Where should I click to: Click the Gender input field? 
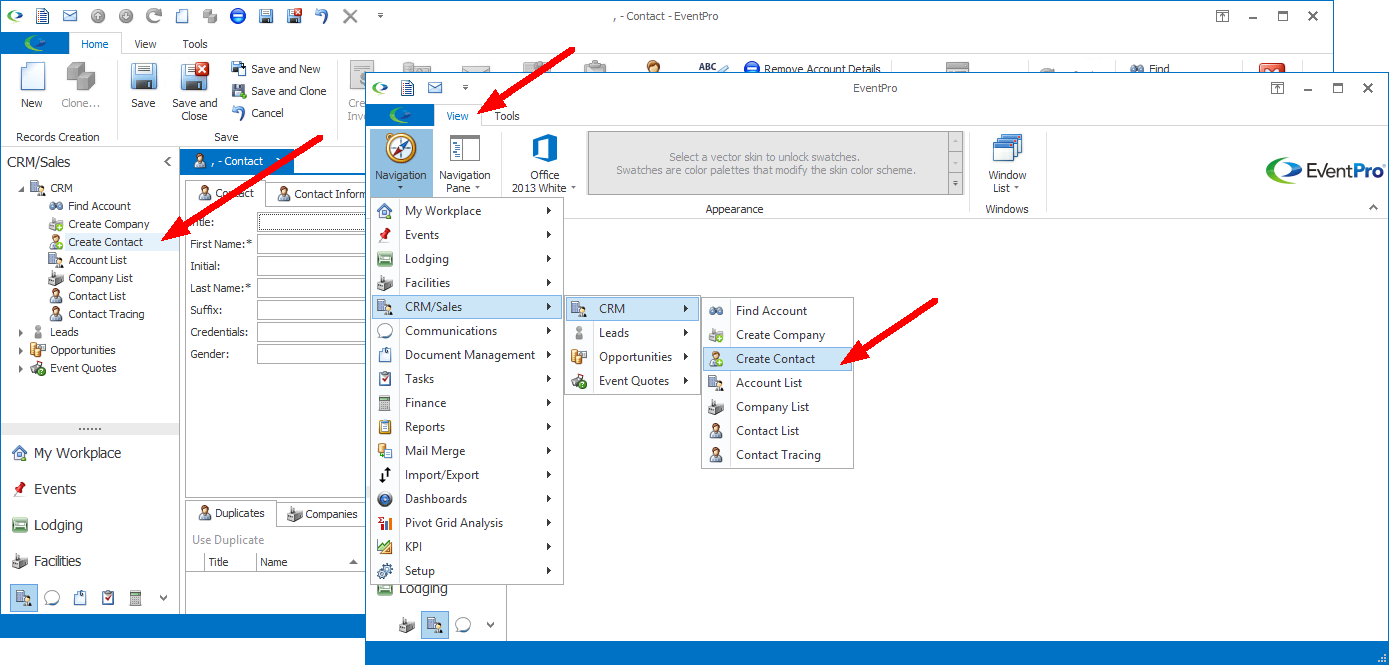coord(311,354)
